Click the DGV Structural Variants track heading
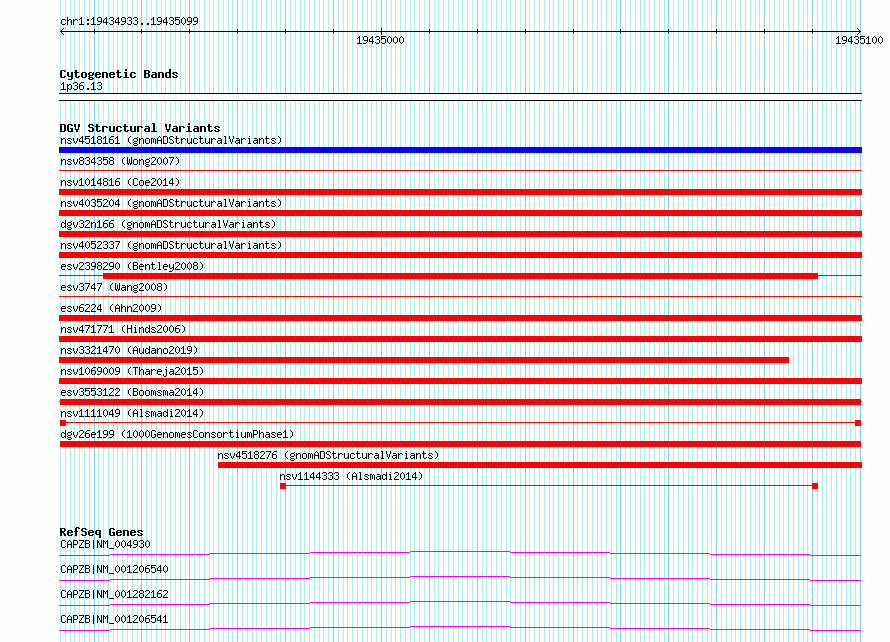 [x=140, y=128]
